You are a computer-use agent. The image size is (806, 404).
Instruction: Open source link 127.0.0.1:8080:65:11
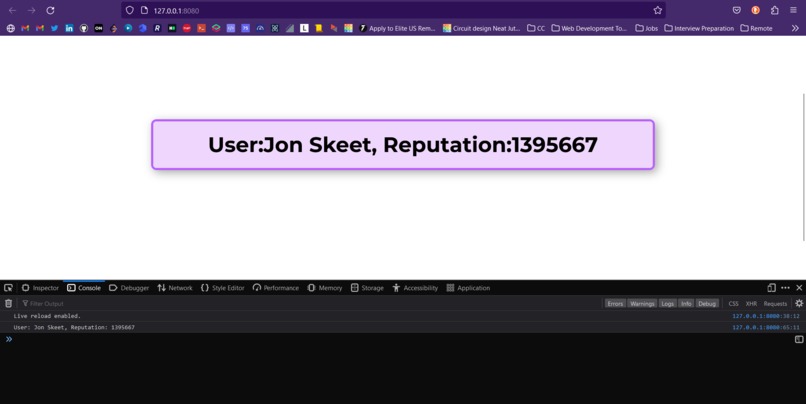point(766,327)
